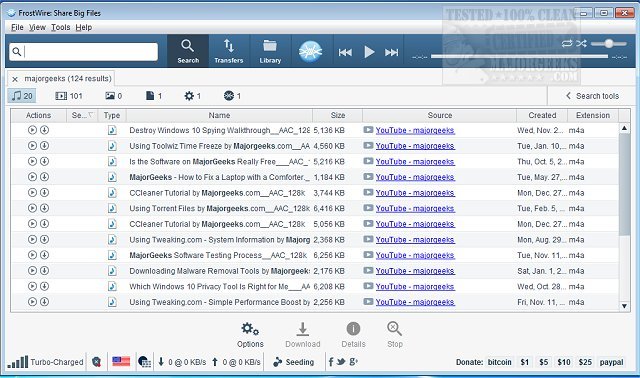640x378 pixels.
Task: Expand the Search tools panel
Action: [592, 96]
